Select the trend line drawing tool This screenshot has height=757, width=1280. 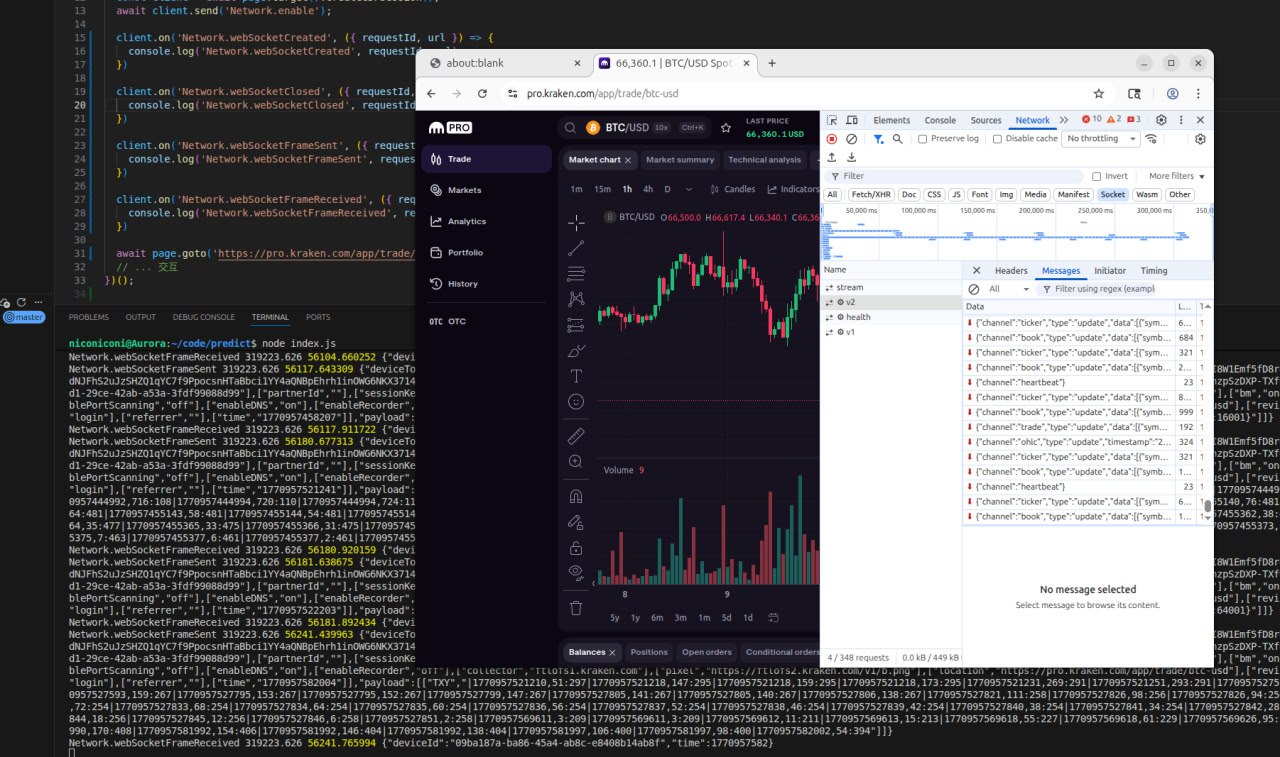(x=576, y=249)
